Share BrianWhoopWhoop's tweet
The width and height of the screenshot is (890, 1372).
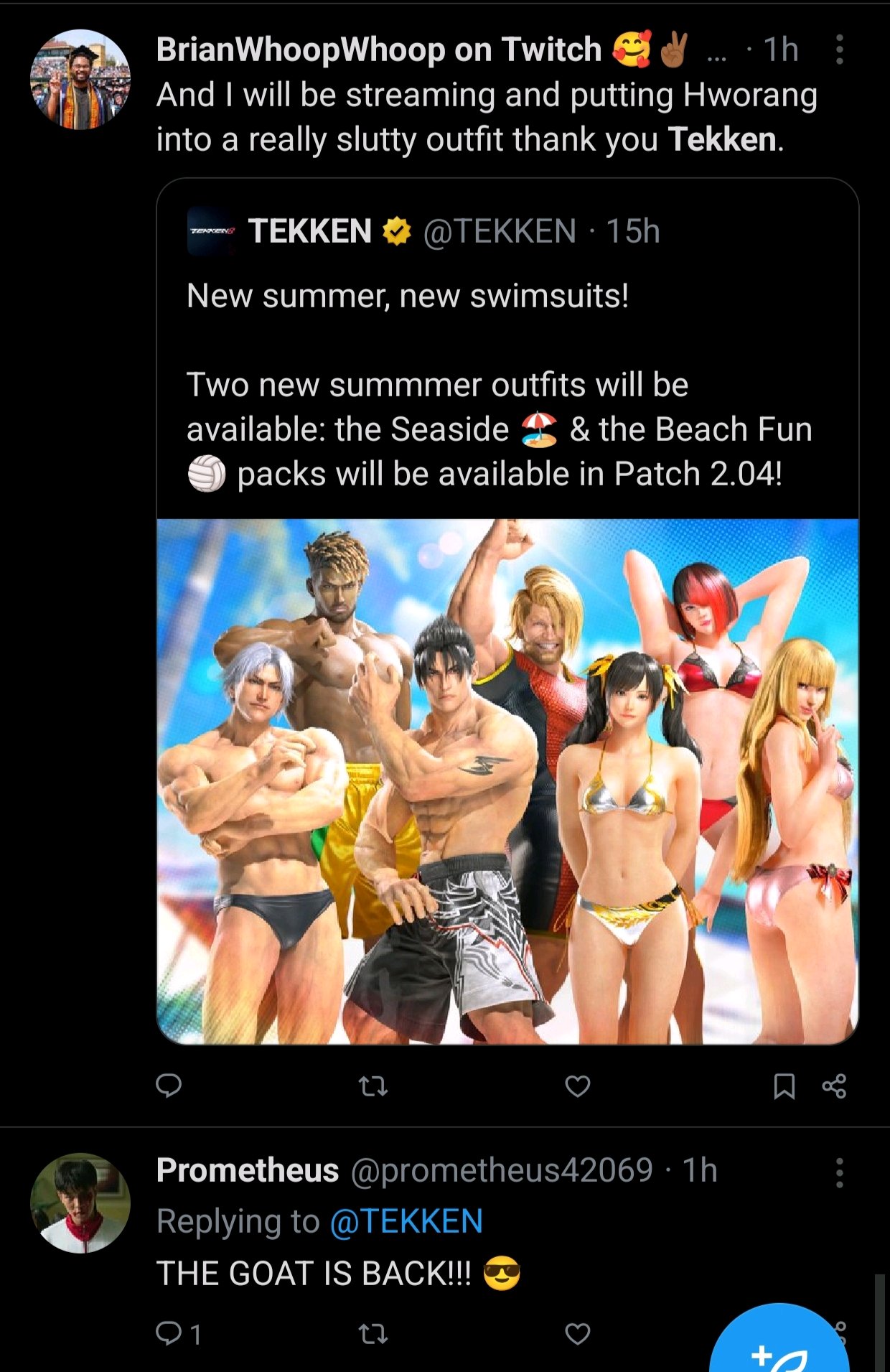[834, 1086]
